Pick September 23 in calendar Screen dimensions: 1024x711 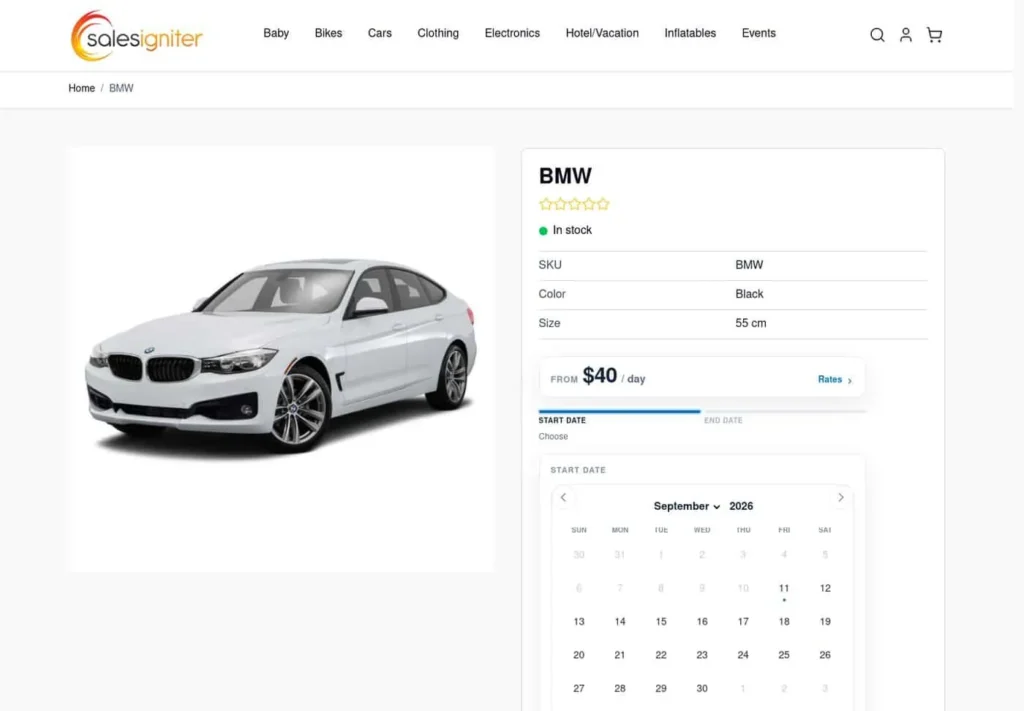tap(702, 655)
